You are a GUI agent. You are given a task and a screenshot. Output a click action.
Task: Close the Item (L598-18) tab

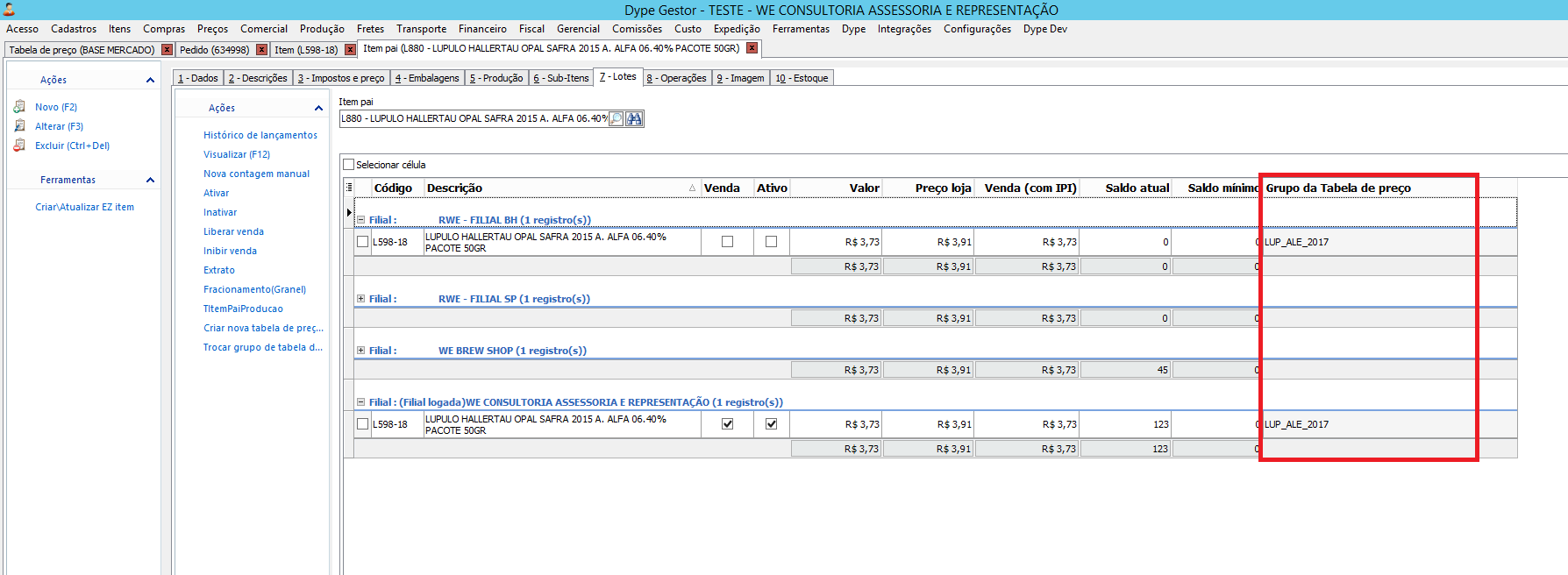pos(350,50)
